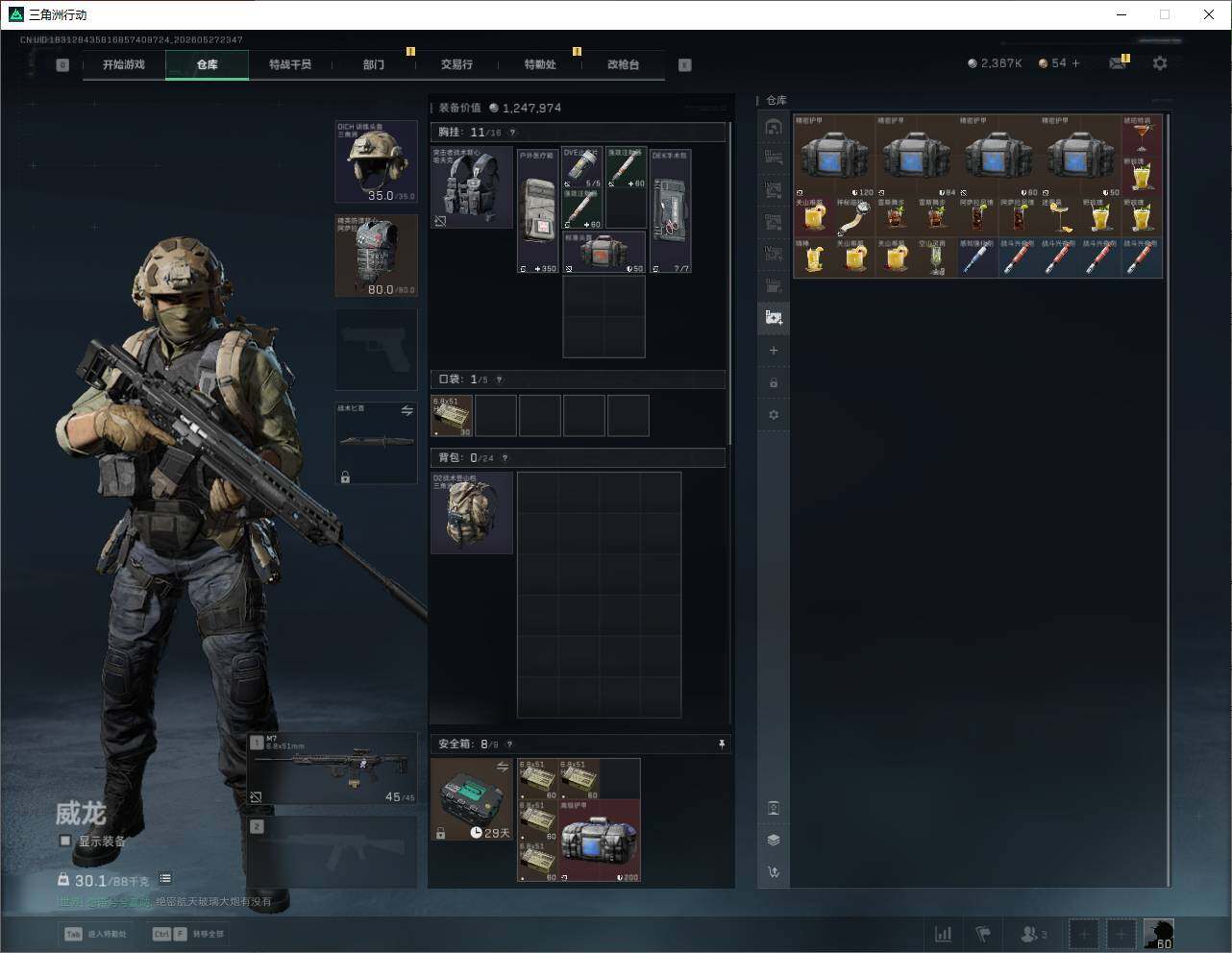1232x953 pixels.
Task: Open the 改枪台 tab
Action: [623, 64]
